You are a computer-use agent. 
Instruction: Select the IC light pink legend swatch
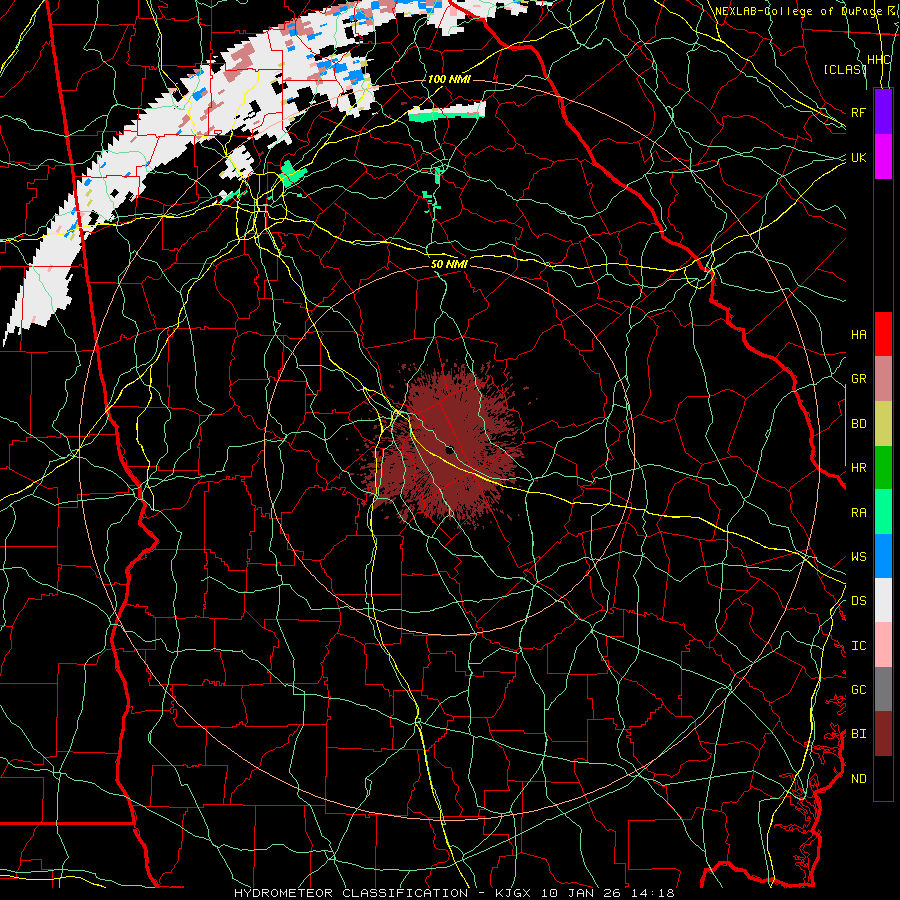883,645
